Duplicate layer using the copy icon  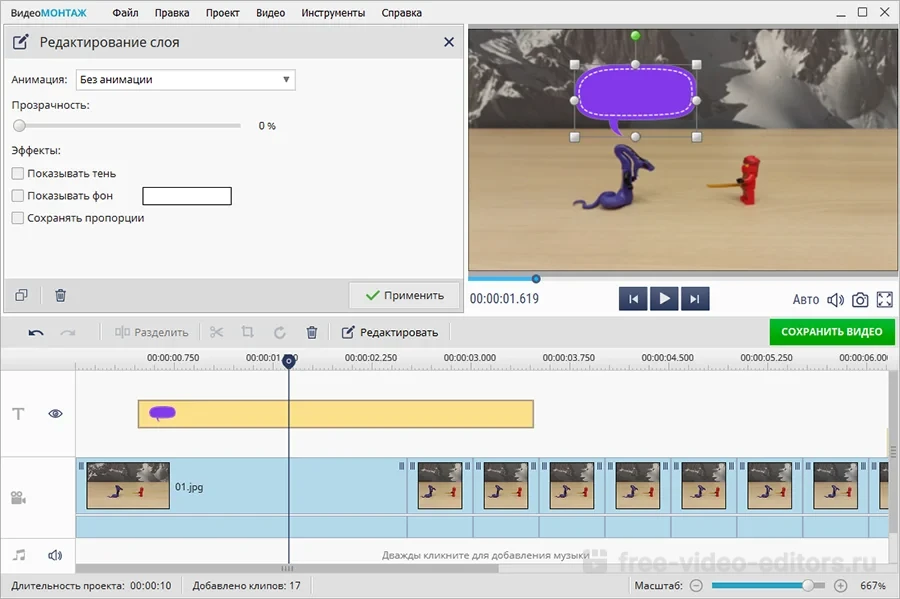(x=22, y=295)
